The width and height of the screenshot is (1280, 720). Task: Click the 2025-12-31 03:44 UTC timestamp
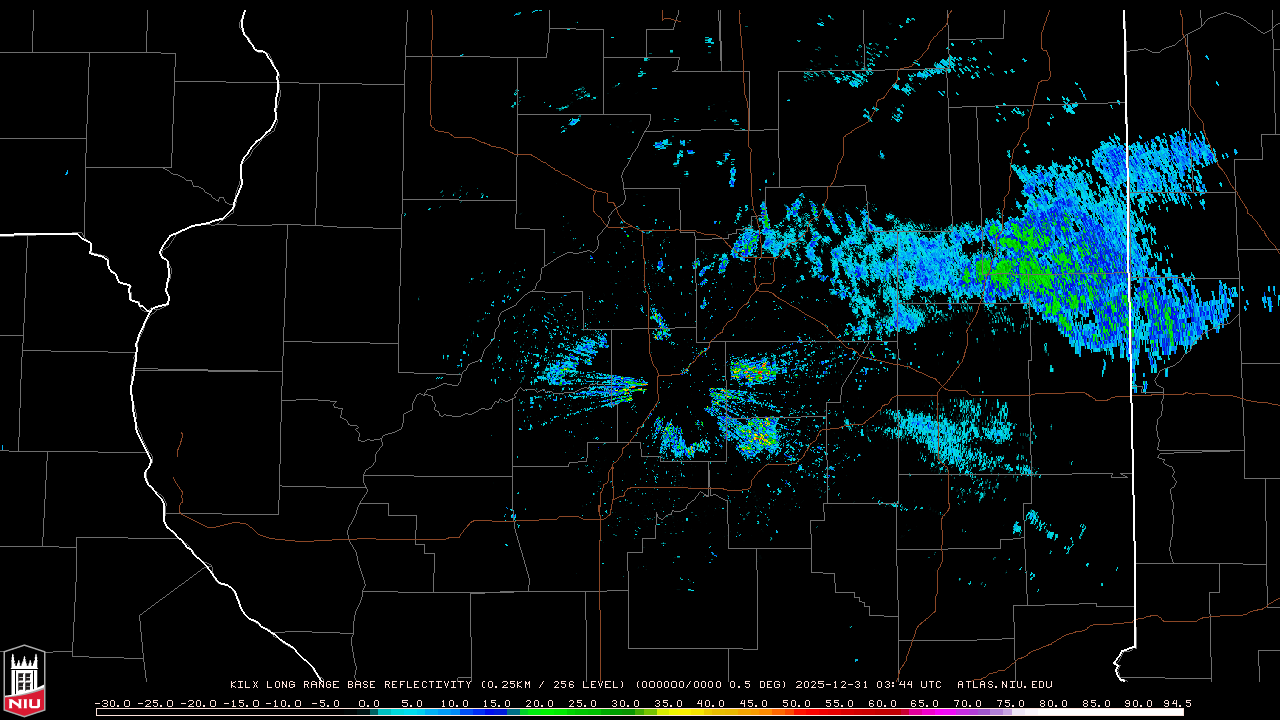868,685
